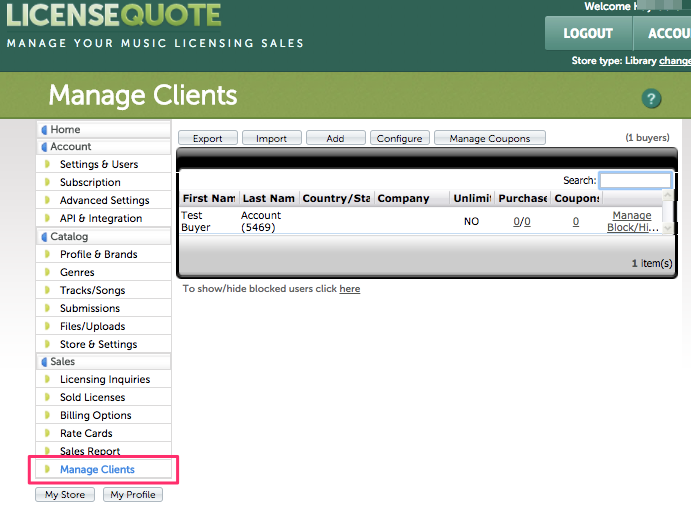This screenshot has height=511, width=691.
Task: Click the LicenseQuote logo
Action: click(x=112, y=16)
